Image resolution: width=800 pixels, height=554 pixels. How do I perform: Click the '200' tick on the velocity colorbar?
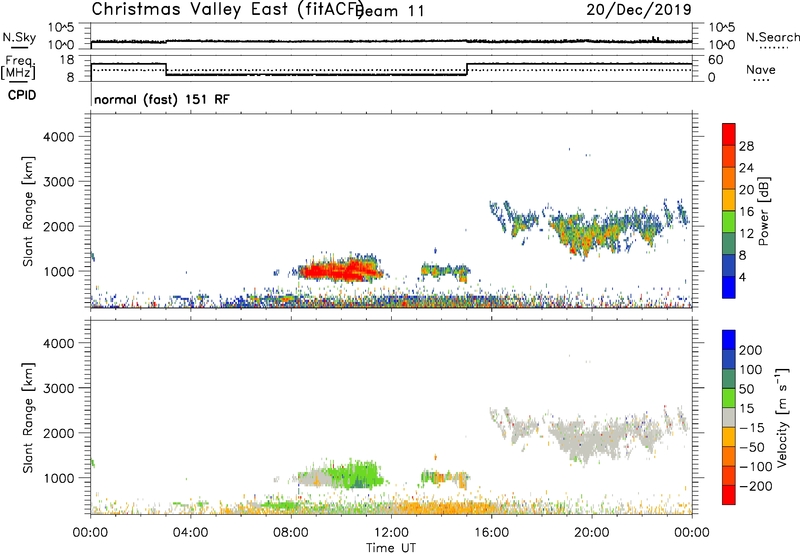pyautogui.click(x=751, y=350)
